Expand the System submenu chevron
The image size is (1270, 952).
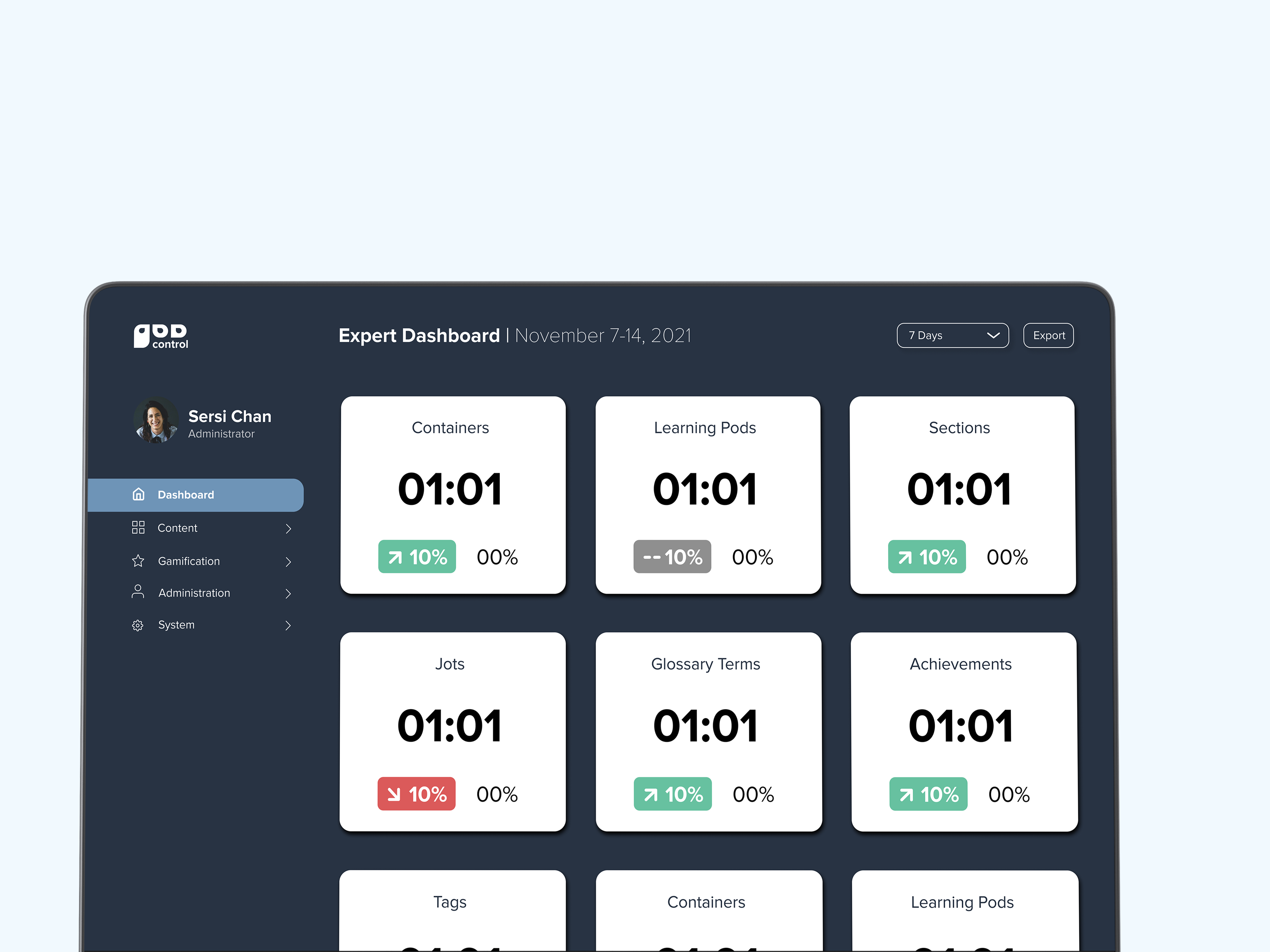(x=288, y=626)
